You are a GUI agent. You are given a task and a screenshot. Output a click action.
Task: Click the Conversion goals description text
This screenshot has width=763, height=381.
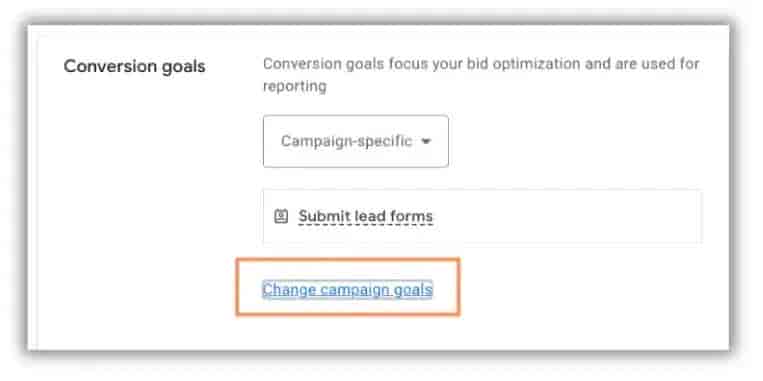point(481,75)
